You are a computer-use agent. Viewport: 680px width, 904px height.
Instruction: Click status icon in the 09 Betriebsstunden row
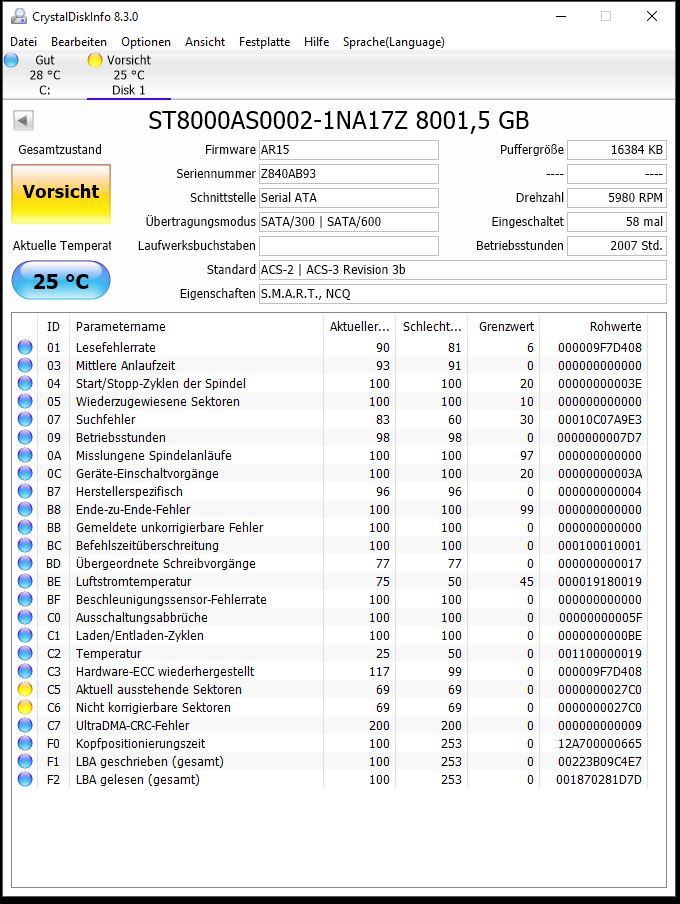pyautogui.click(x=25, y=437)
